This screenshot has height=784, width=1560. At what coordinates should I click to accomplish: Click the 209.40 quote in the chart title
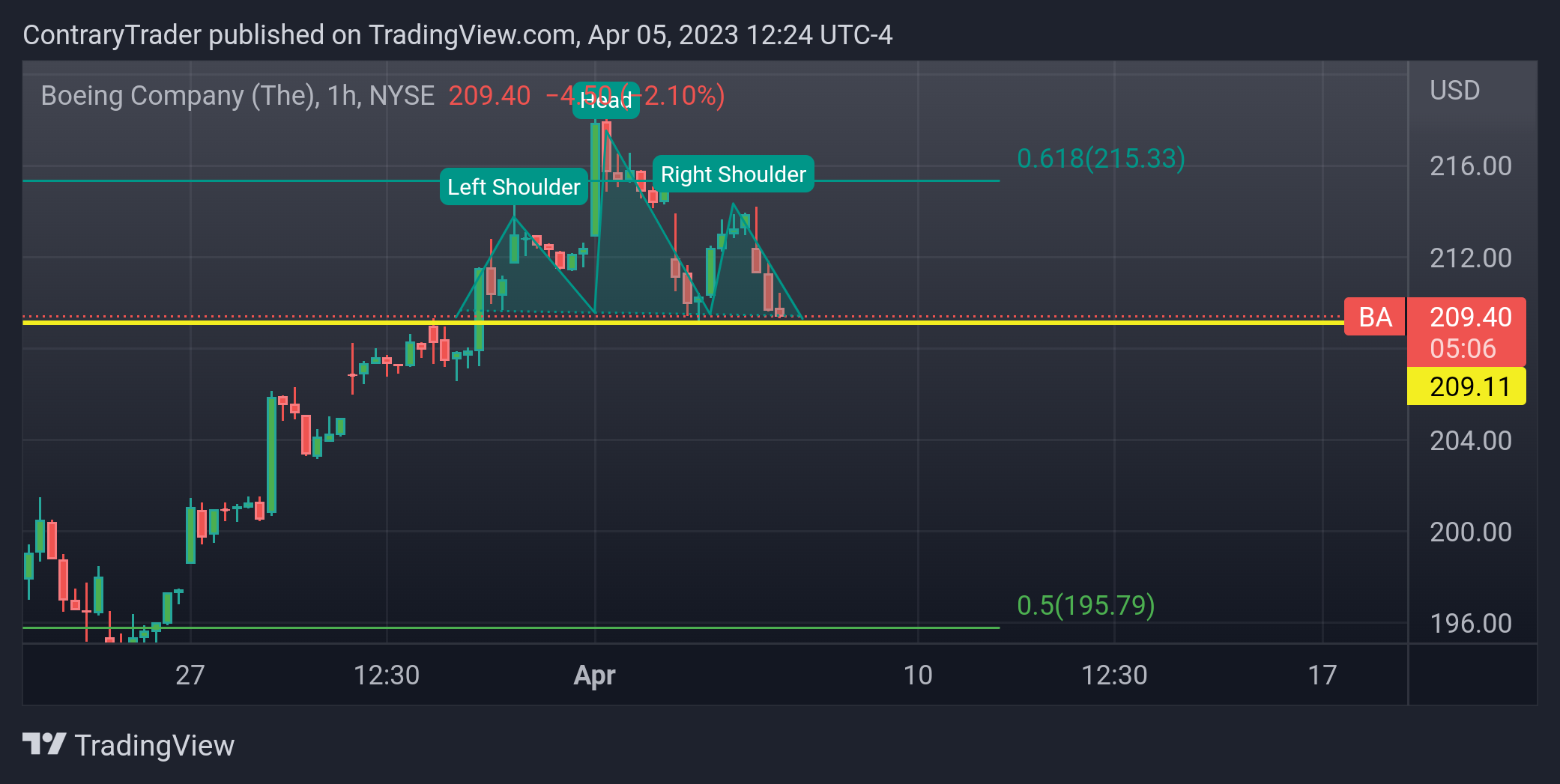coord(489,96)
